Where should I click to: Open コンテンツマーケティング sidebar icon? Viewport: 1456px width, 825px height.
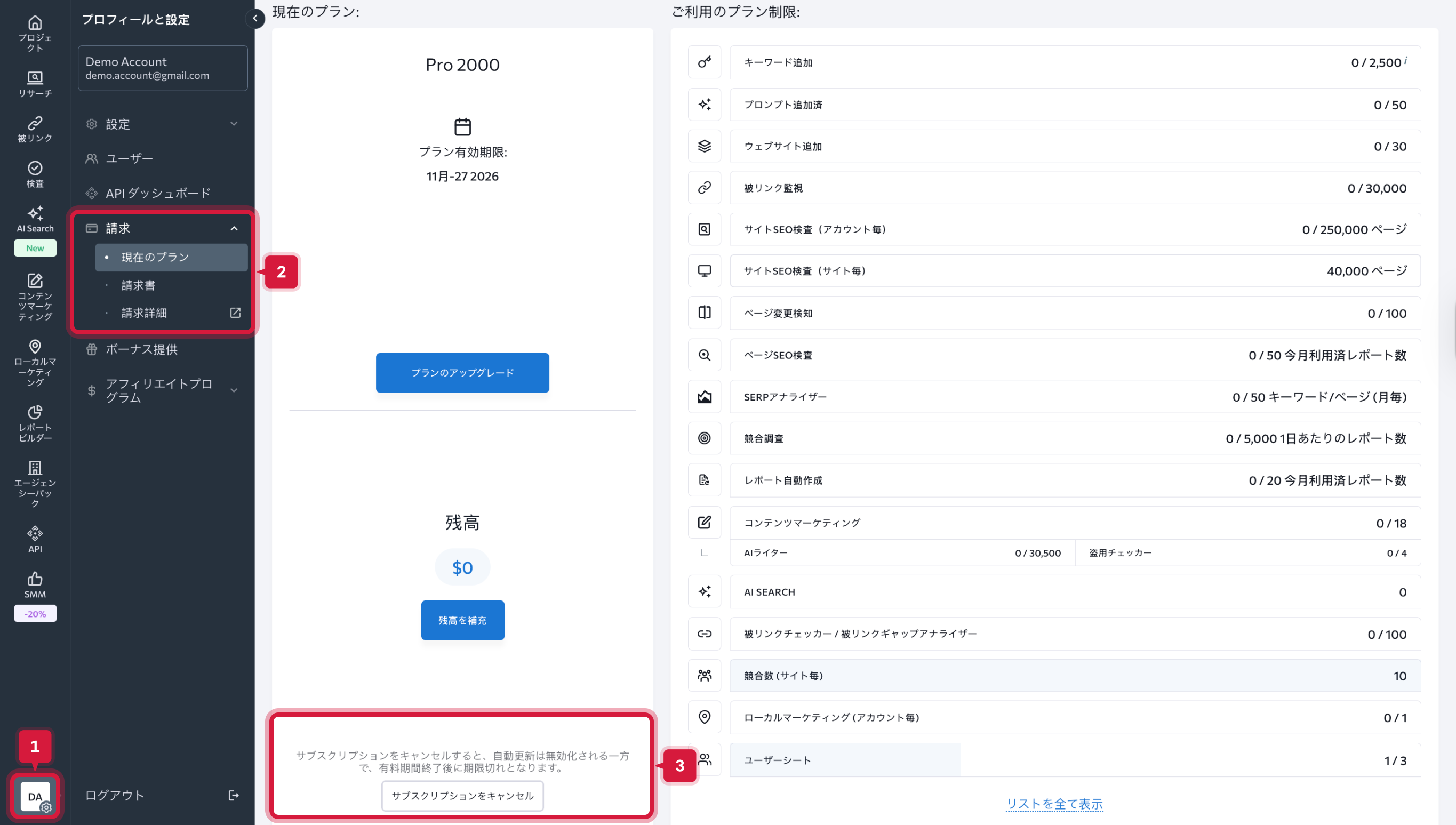35,281
